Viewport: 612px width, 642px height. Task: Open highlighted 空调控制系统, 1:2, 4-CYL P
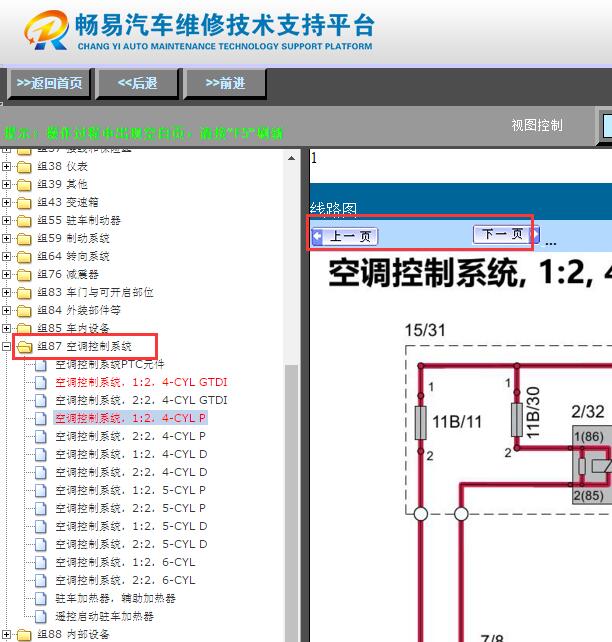131,418
